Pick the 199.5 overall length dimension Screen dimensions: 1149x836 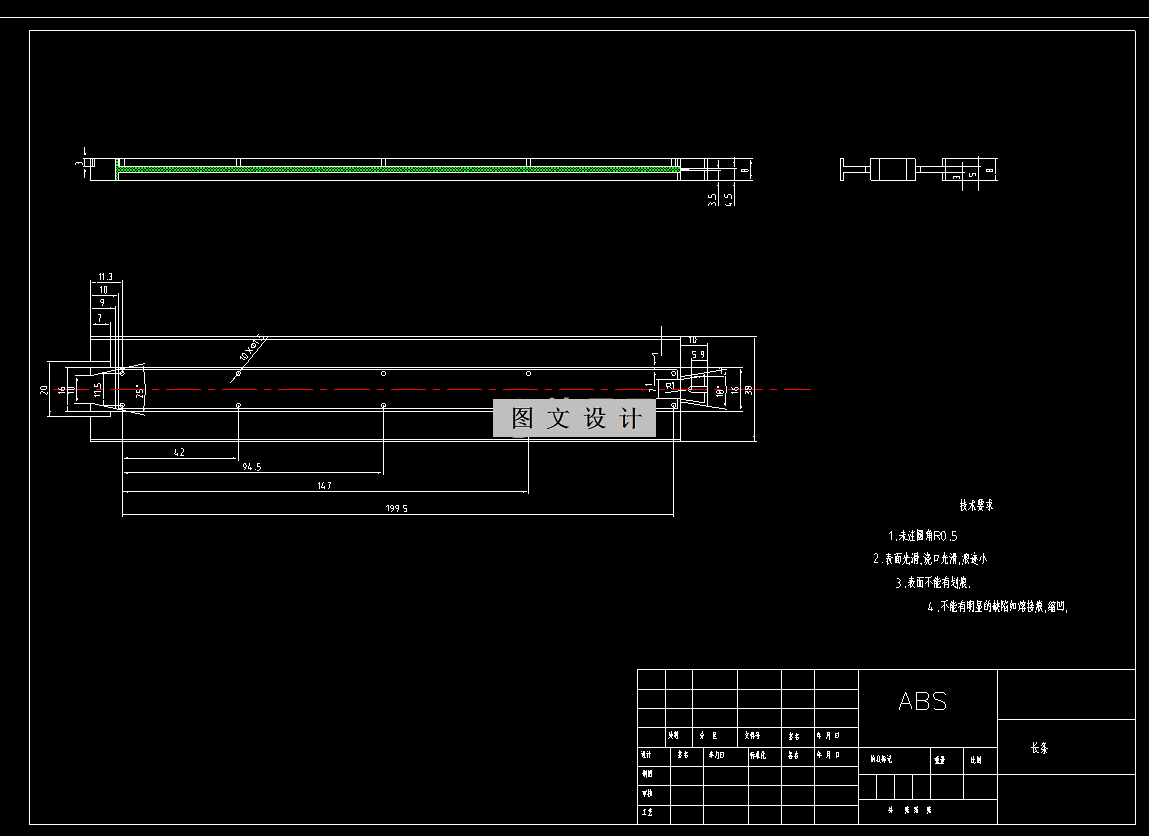coord(396,508)
